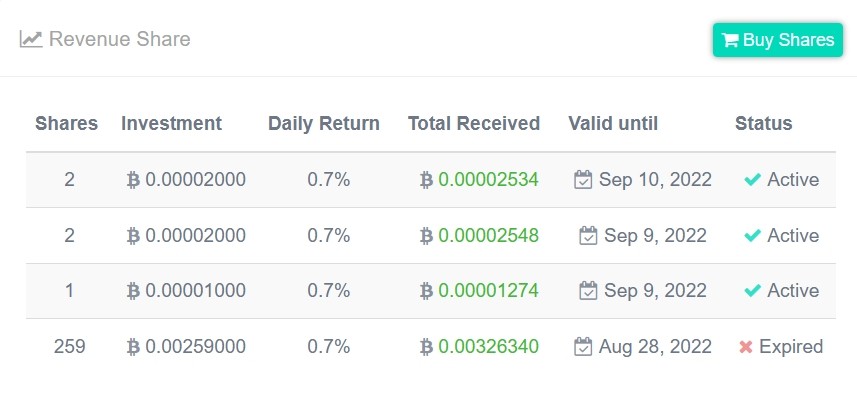Click the bitcoin icon beside 0.00001000
This screenshot has width=857, height=396.
[133, 291]
